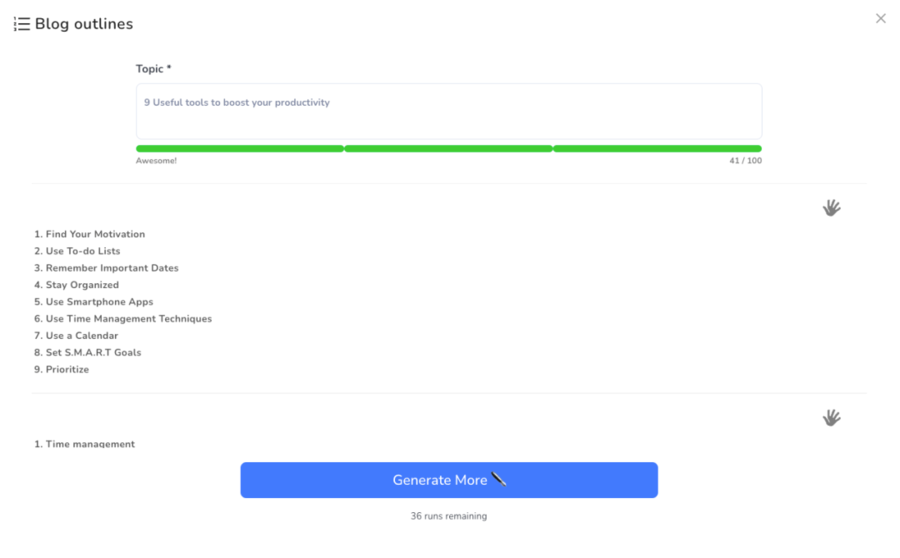Click the first green strength bar segment

pos(240,149)
